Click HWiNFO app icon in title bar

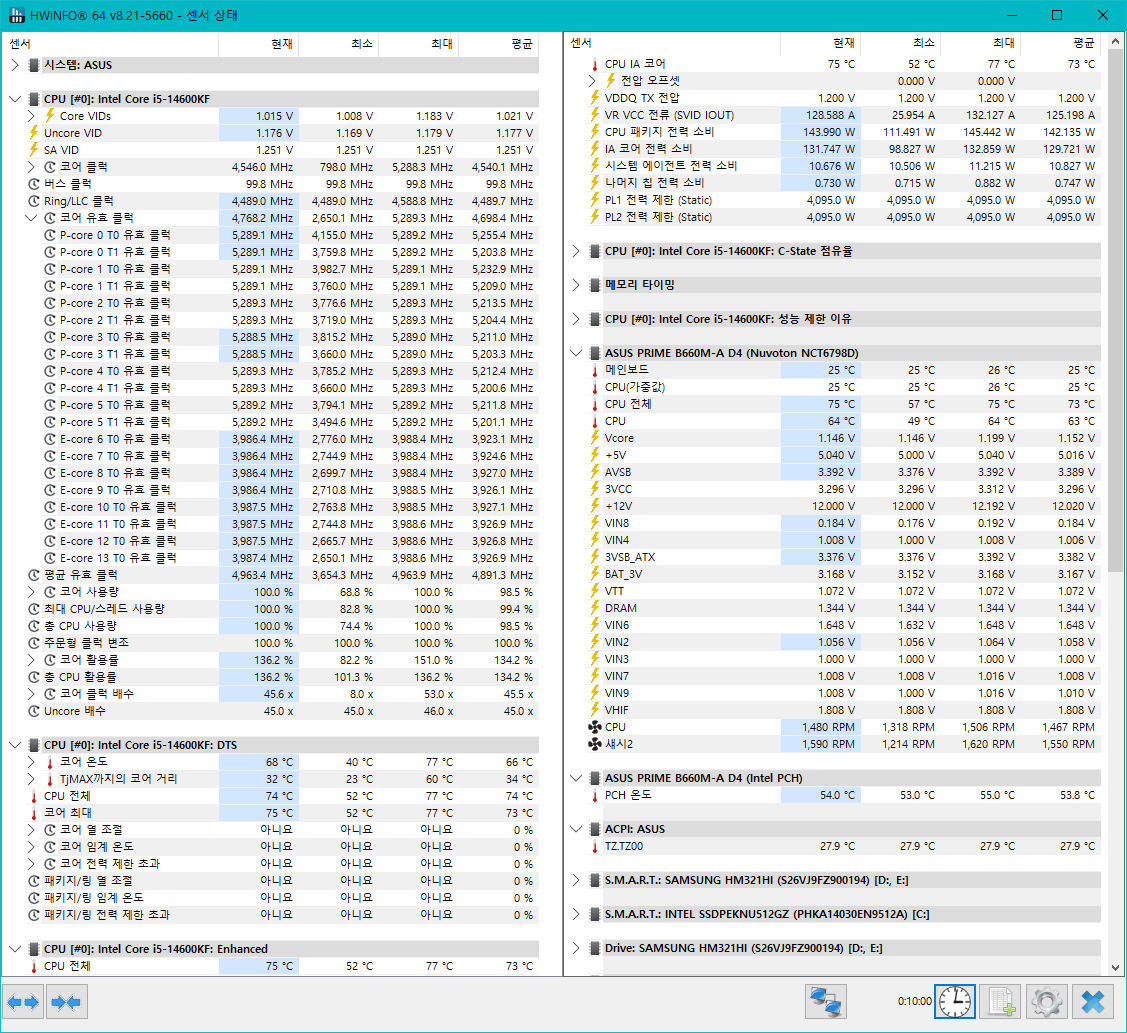tap(16, 15)
